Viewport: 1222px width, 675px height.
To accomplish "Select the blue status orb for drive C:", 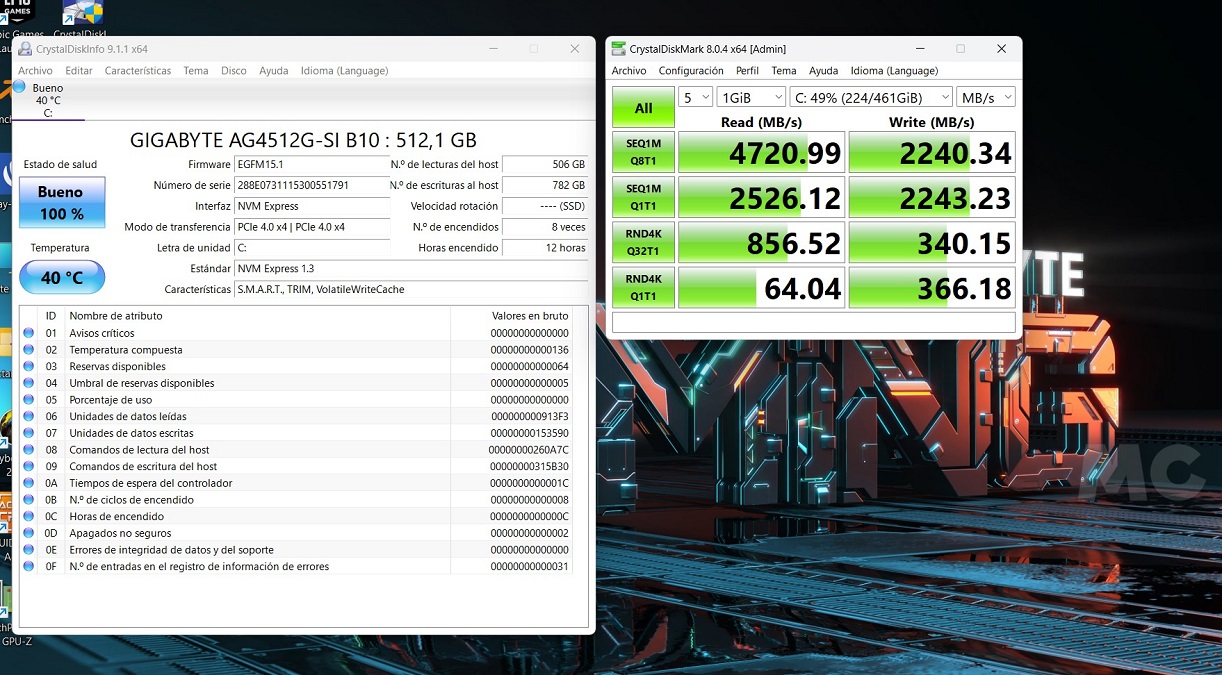I will tap(19, 87).
